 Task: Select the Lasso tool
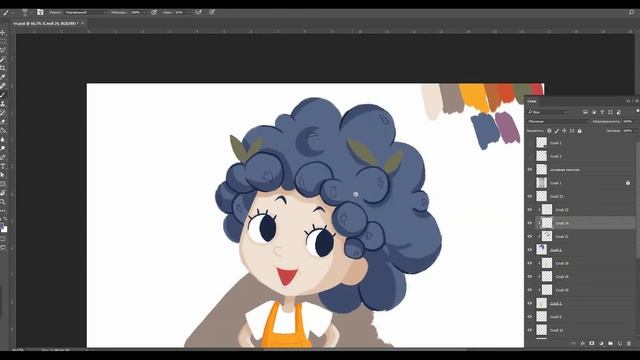[3, 51]
